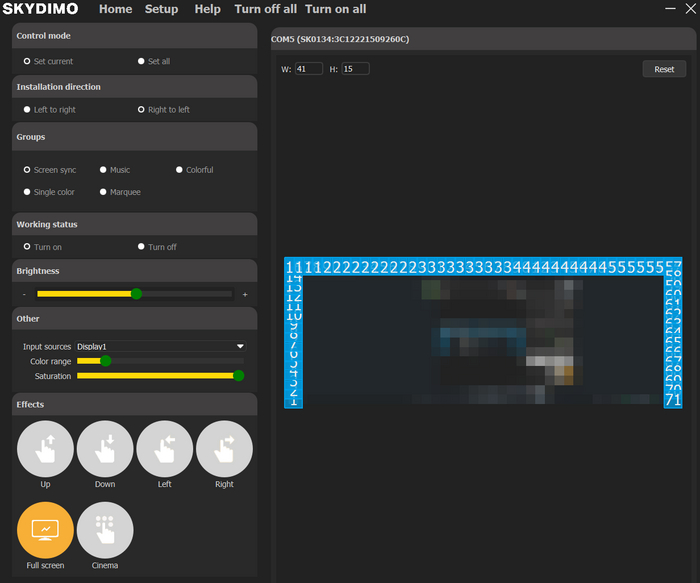Switch working status to Turn off
Viewport: 700px width, 583px height.
click(142, 247)
